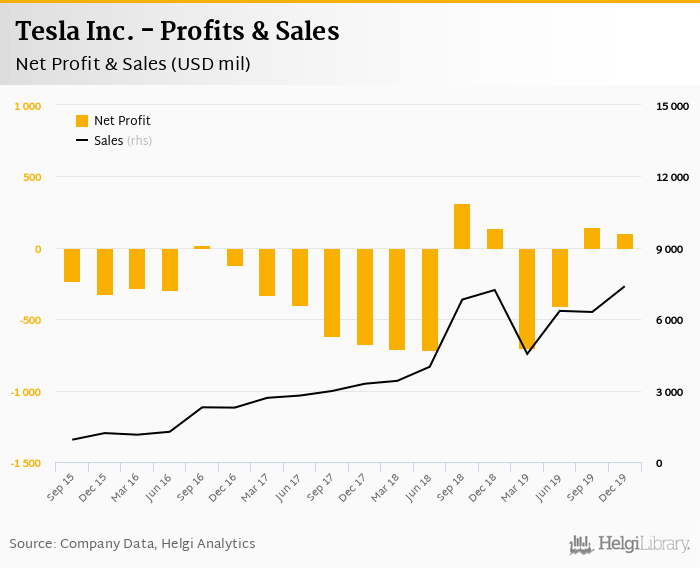
Task: Select the Sep 18 net profit bar
Action: pyautogui.click(x=462, y=227)
